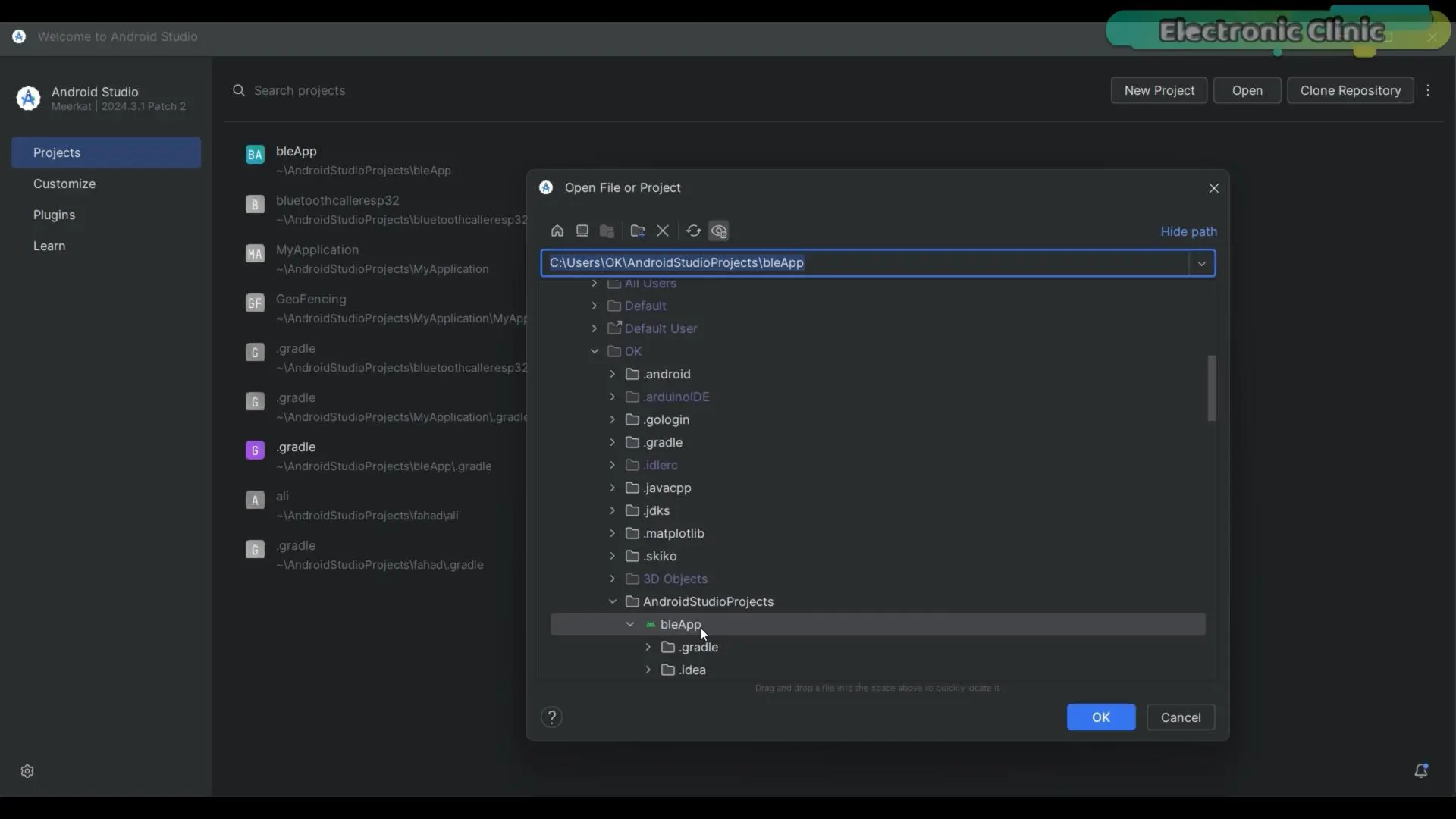Image resolution: width=1456 pixels, height=819 pixels.
Task: Open the Plugins tab
Action: pyautogui.click(x=106, y=215)
